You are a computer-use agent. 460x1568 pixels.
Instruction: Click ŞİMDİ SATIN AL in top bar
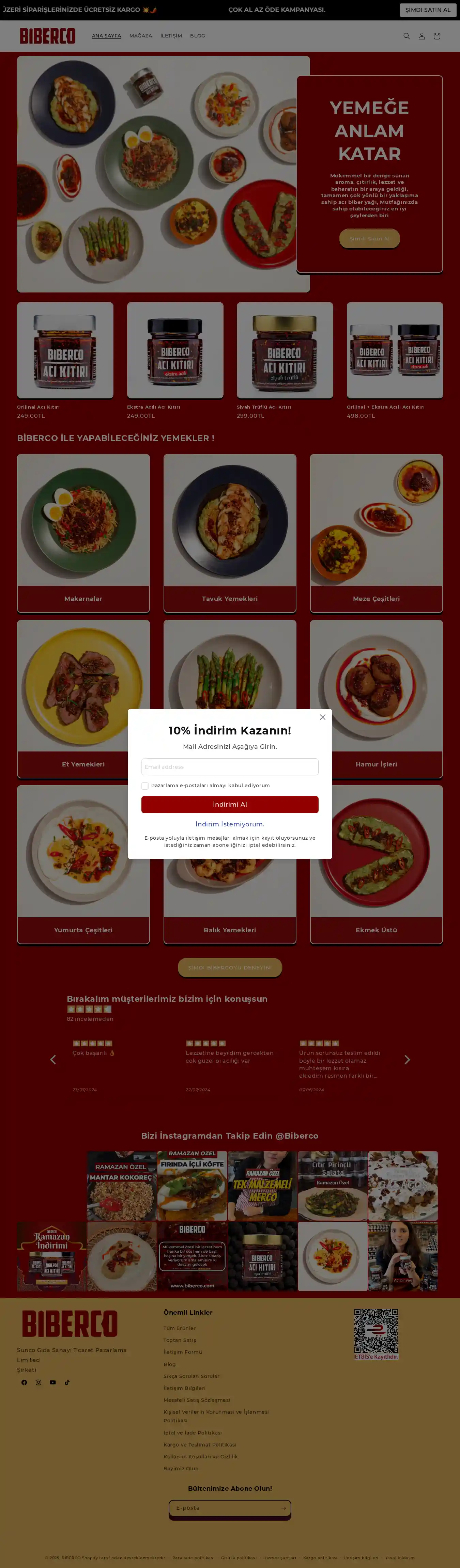pos(428,10)
